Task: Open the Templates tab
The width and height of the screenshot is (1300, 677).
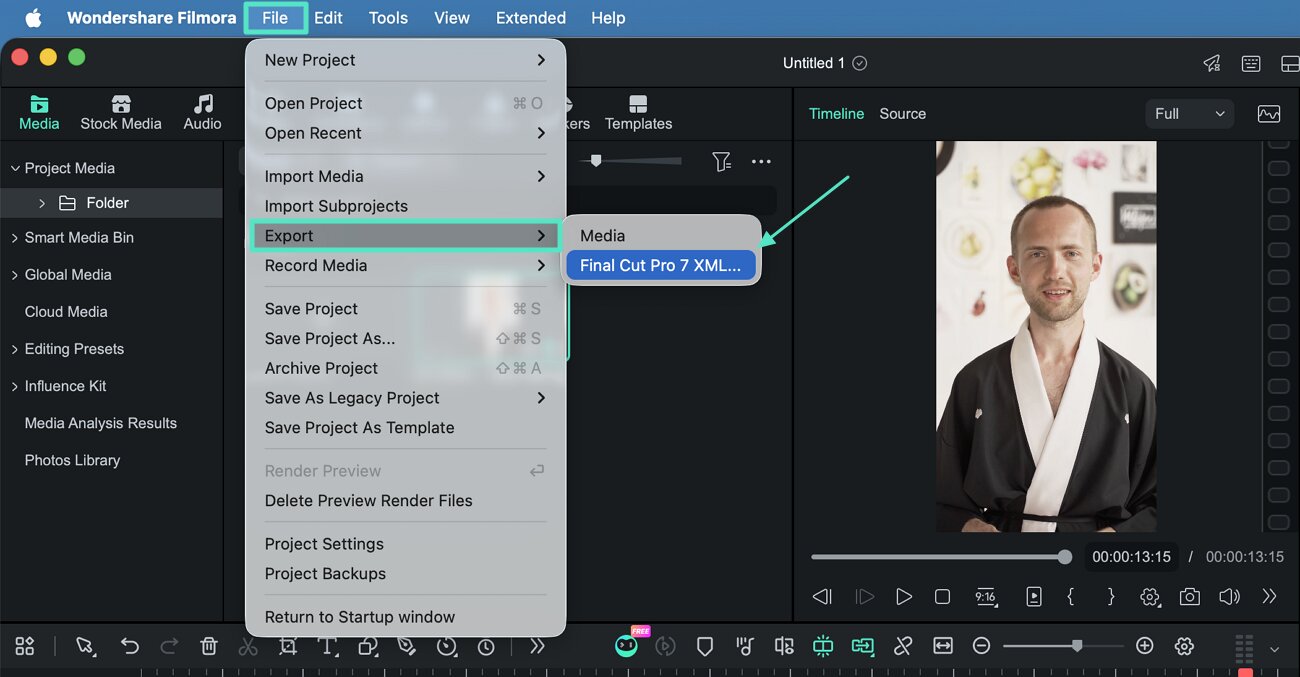Action: point(638,113)
